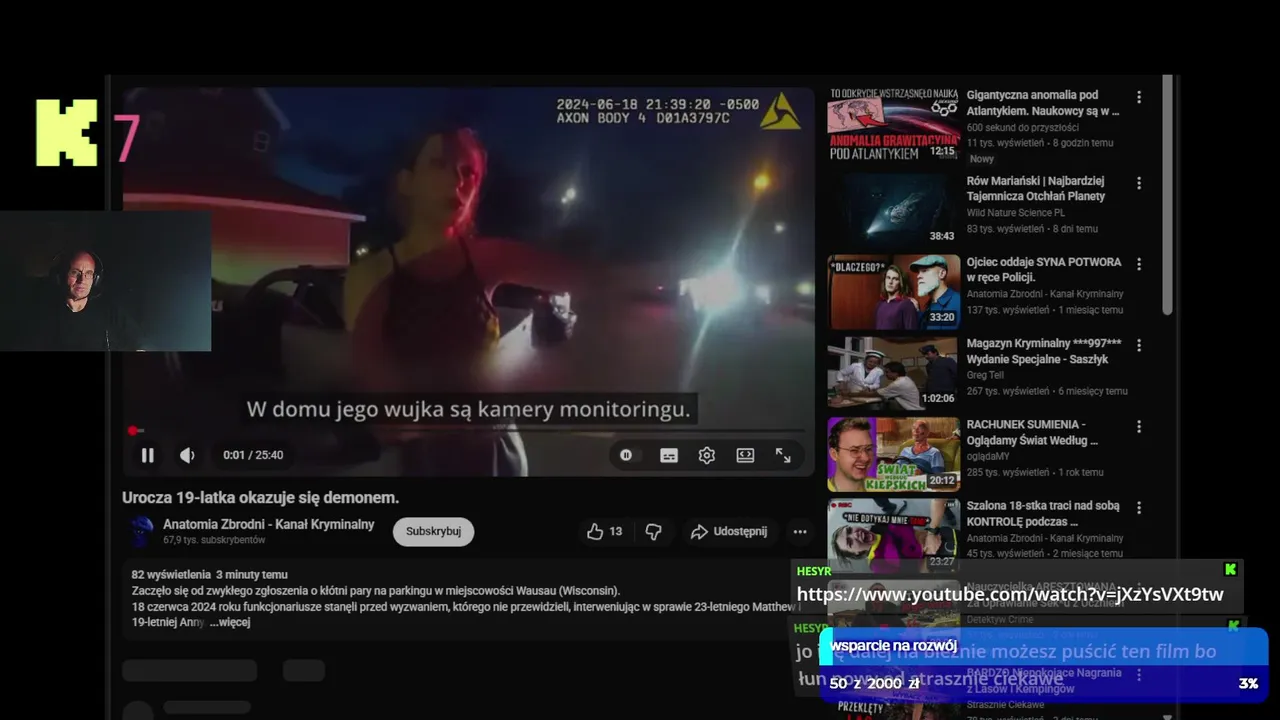The width and height of the screenshot is (1280, 720).
Task: Enter fullscreen mode
Action: tap(783, 455)
